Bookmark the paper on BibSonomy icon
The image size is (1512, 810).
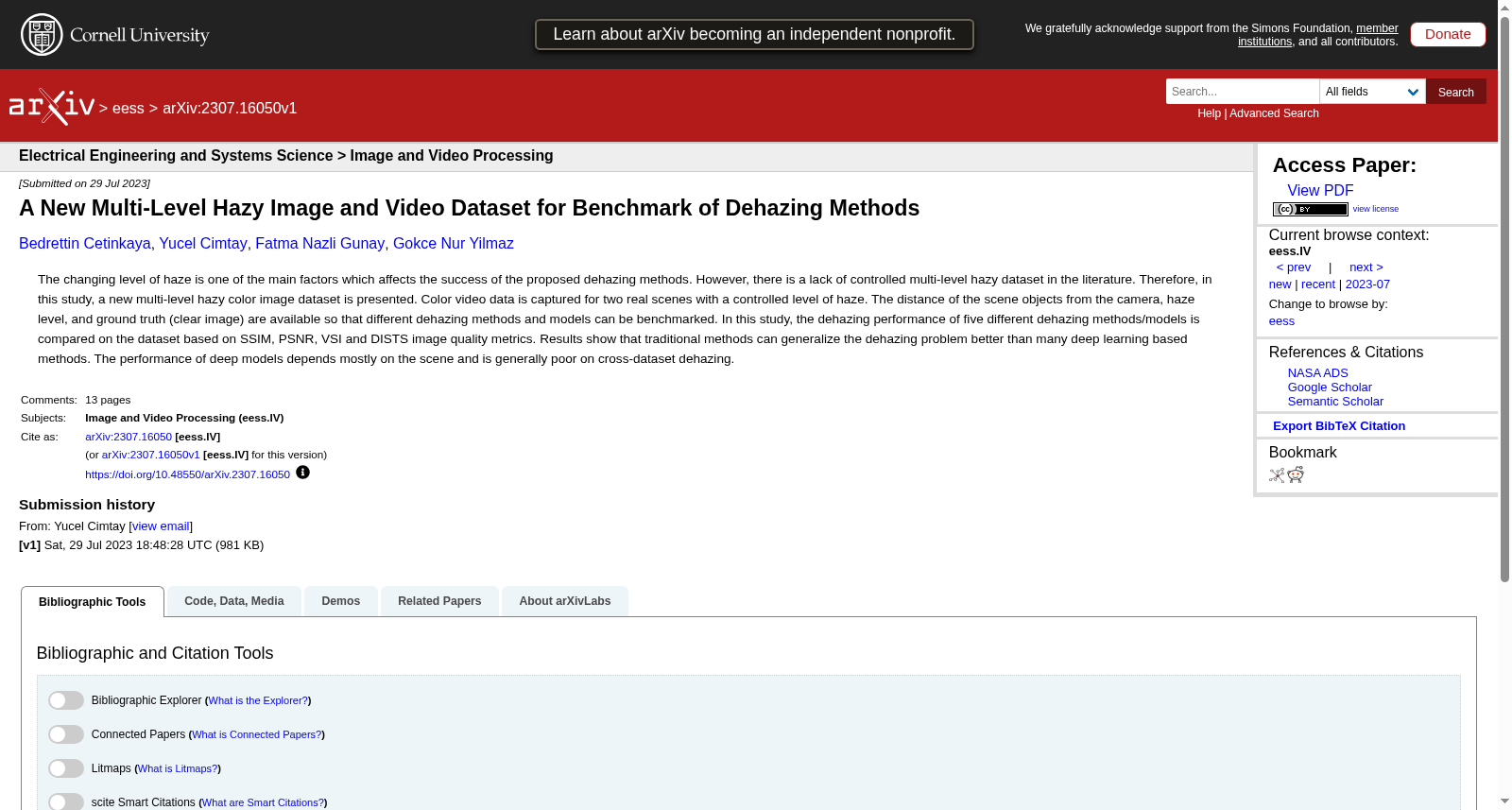coord(1277,475)
